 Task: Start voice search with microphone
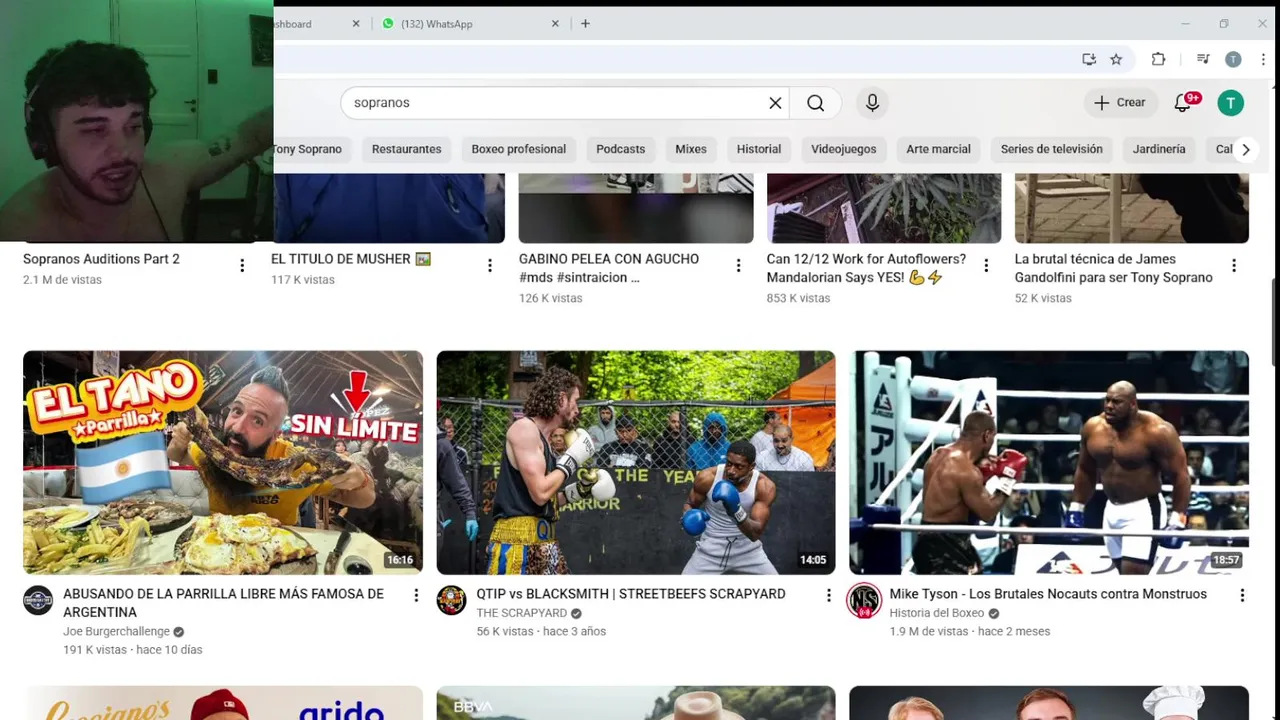pos(872,103)
